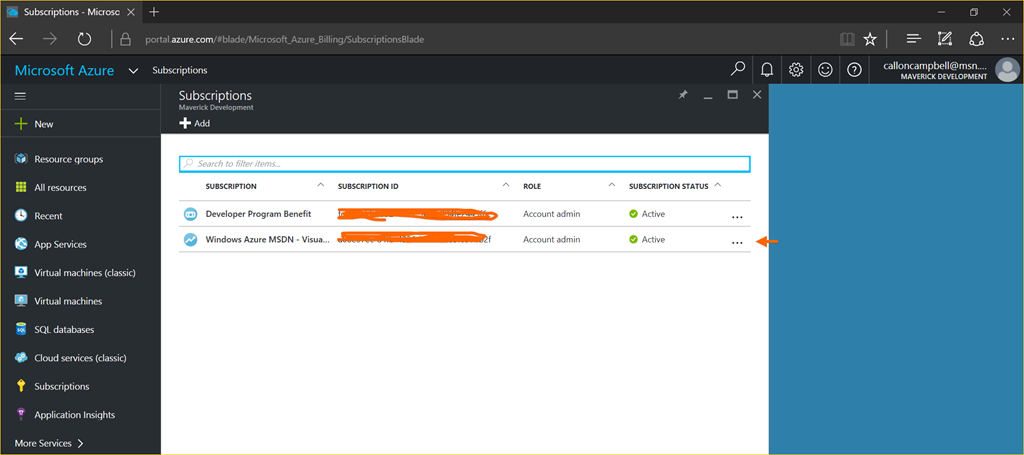The width and height of the screenshot is (1024, 455).
Task: Open dropdown next to Microsoft Azure logo
Action: (133, 71)
